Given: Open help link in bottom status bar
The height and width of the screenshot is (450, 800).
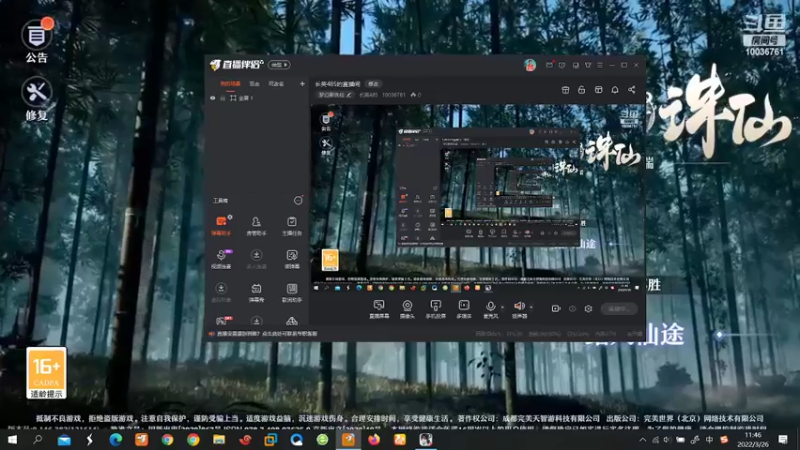Looking at the screenshot, I should (266, 334).
